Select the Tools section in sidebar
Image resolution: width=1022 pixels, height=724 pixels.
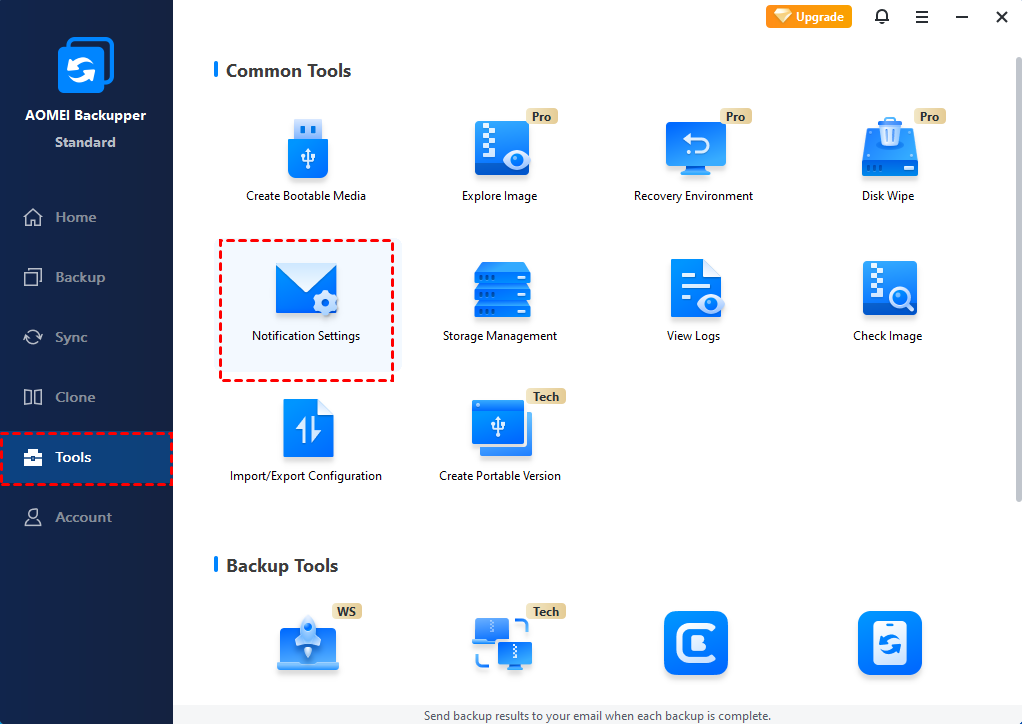point(86,458)
